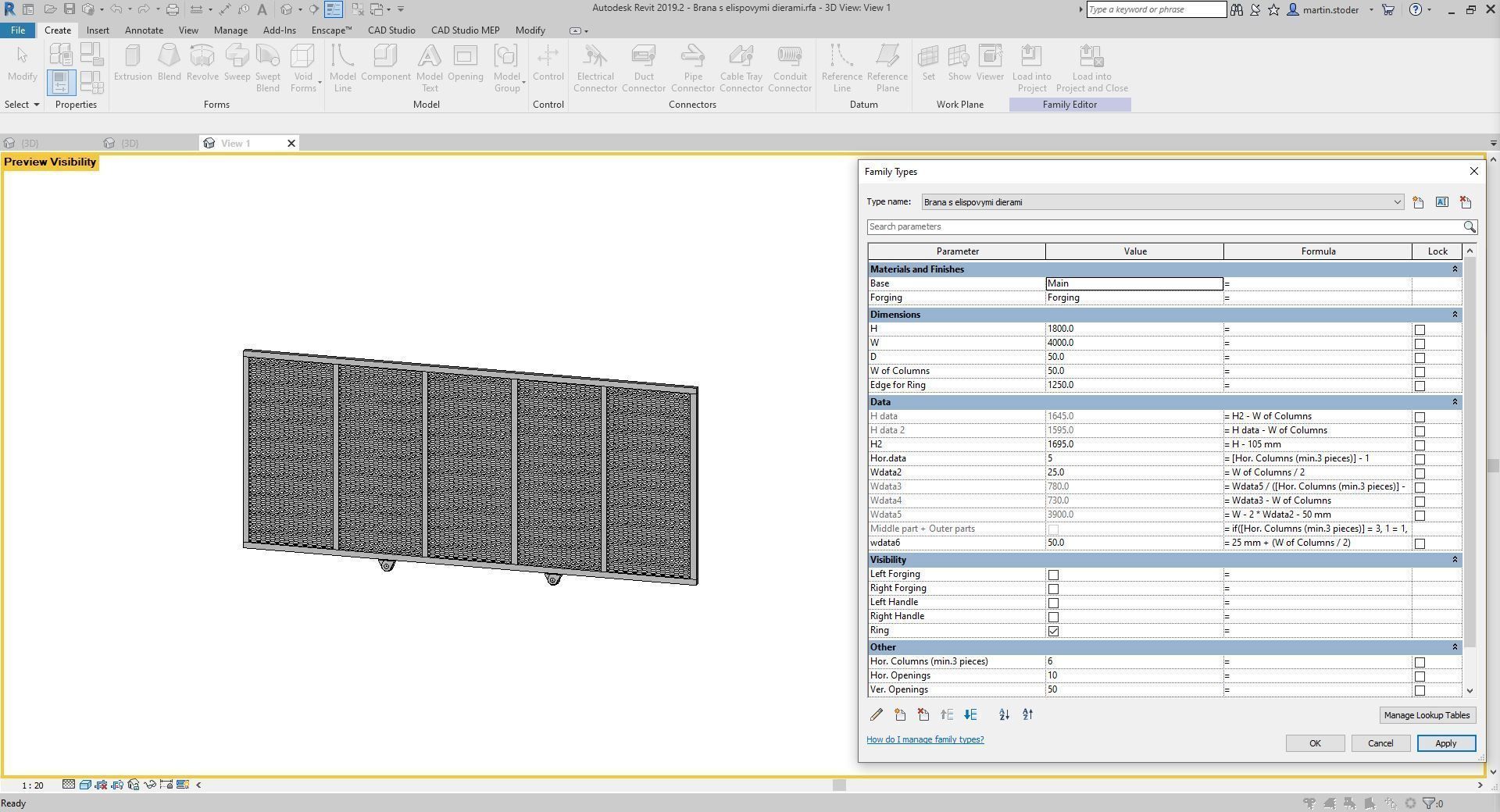Click the Search parameters field
The width and height of the screenshot is (1500, 812).
[1166, 226]
